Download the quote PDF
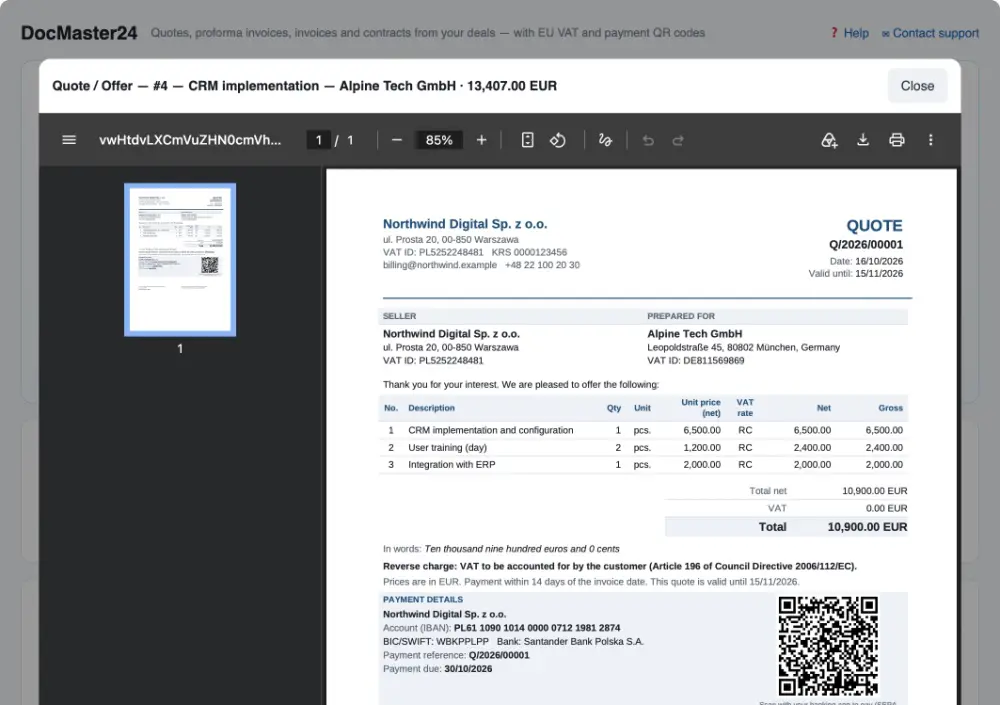Screen dimensions: 1000x705 click(x=863, y=140)
